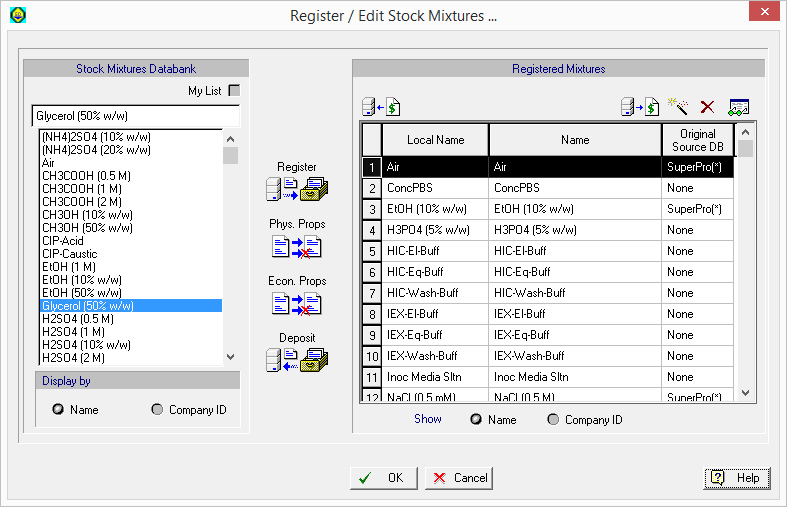Click IEX-Eq-Buff Local Name cell

coord(435,335)
